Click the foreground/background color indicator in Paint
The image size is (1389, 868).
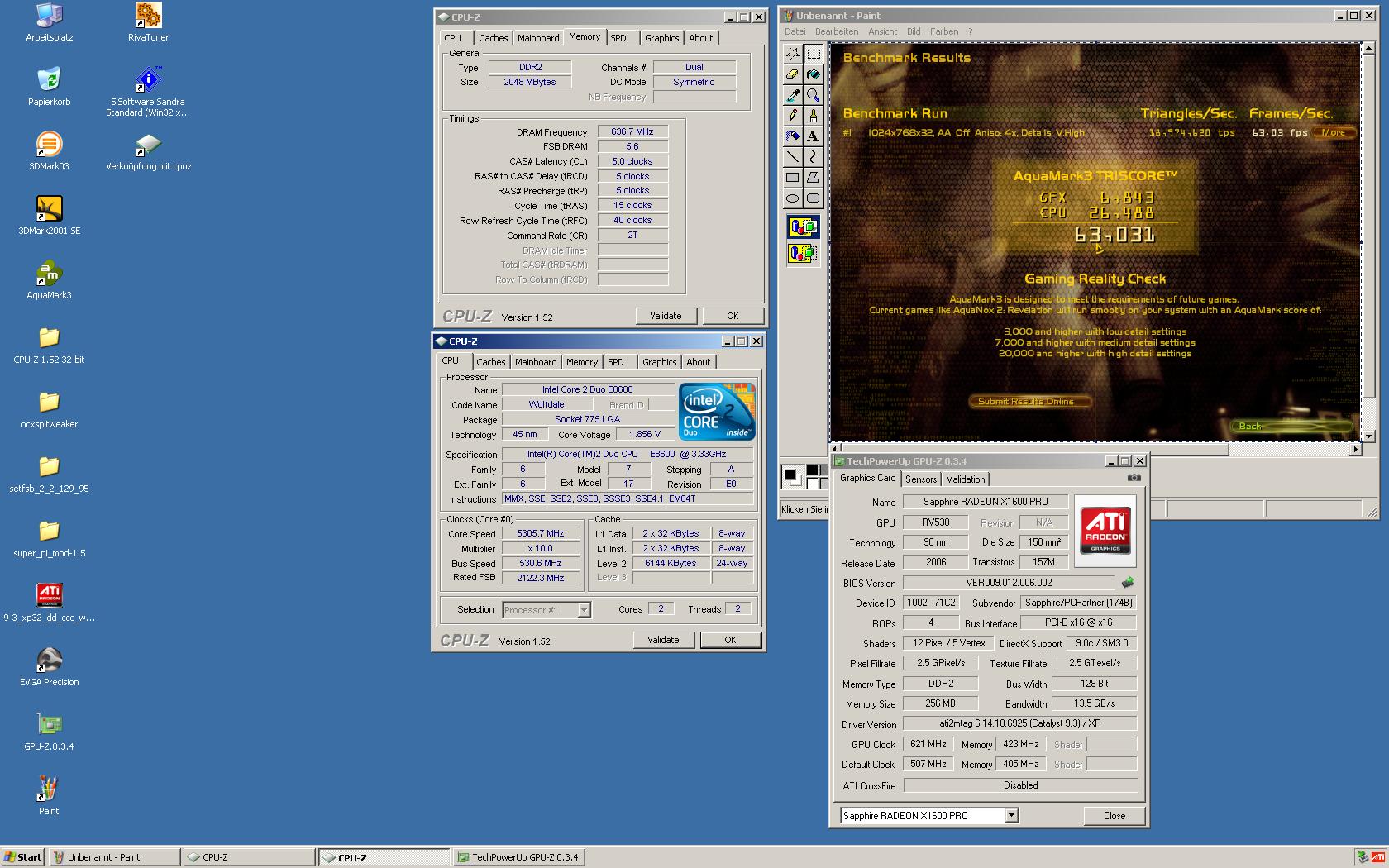coord(793,477)
